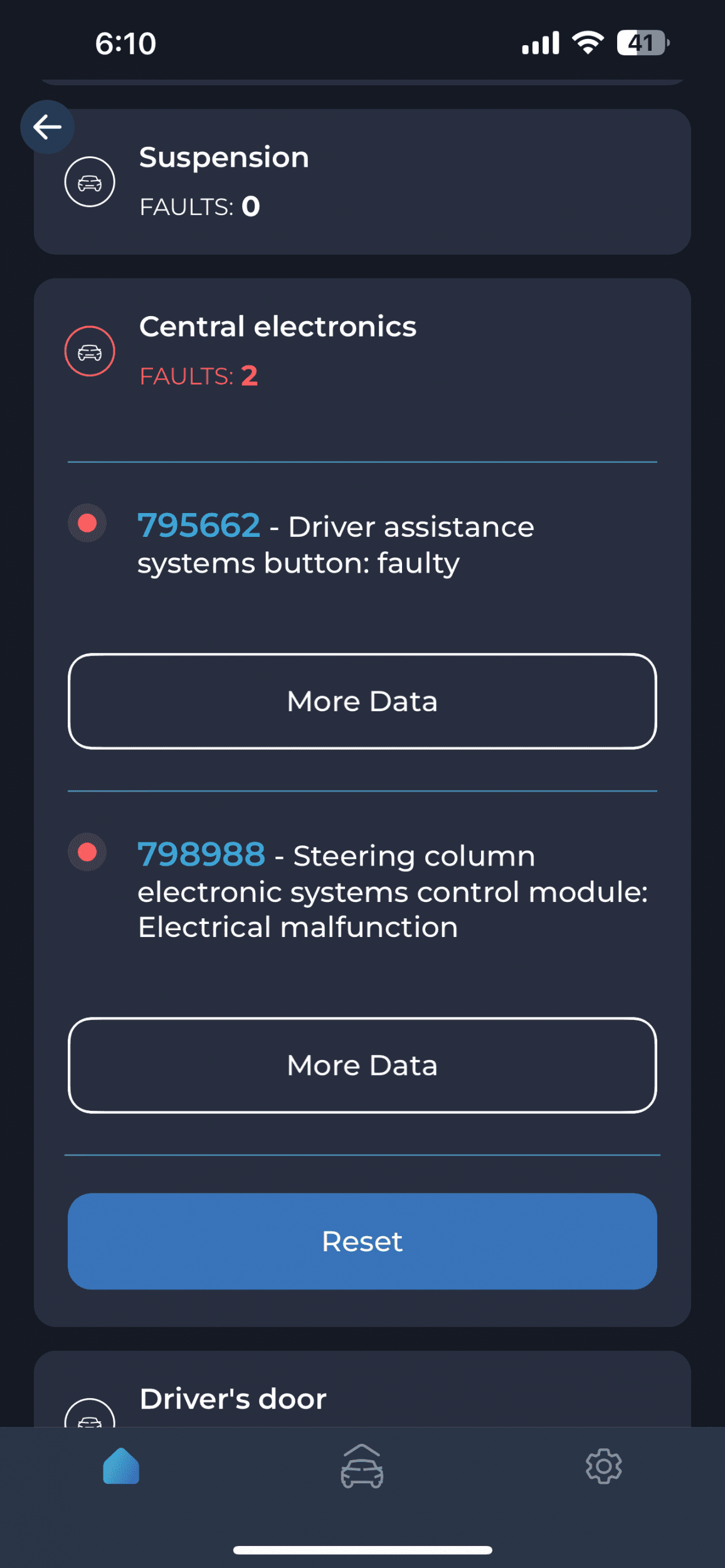Open More Data for Driver assistance fault

pos(362,701)
